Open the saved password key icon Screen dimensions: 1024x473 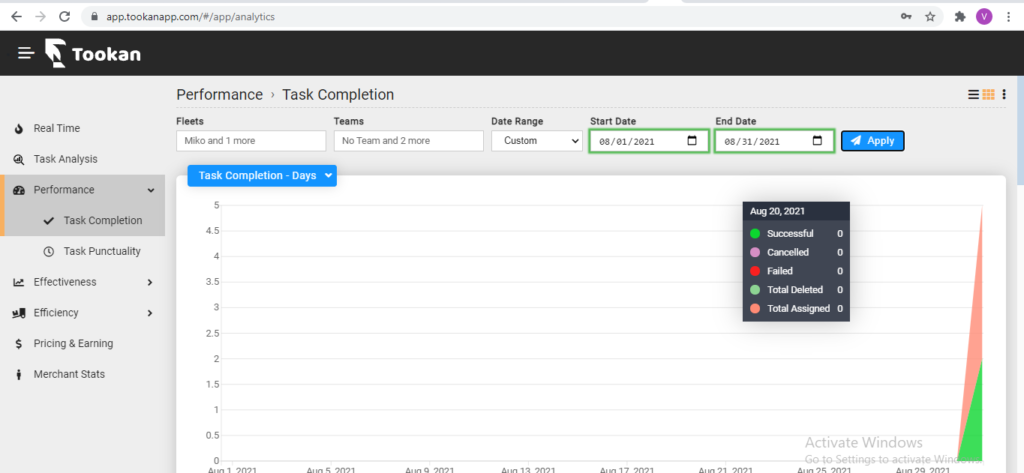click(906, 17)
